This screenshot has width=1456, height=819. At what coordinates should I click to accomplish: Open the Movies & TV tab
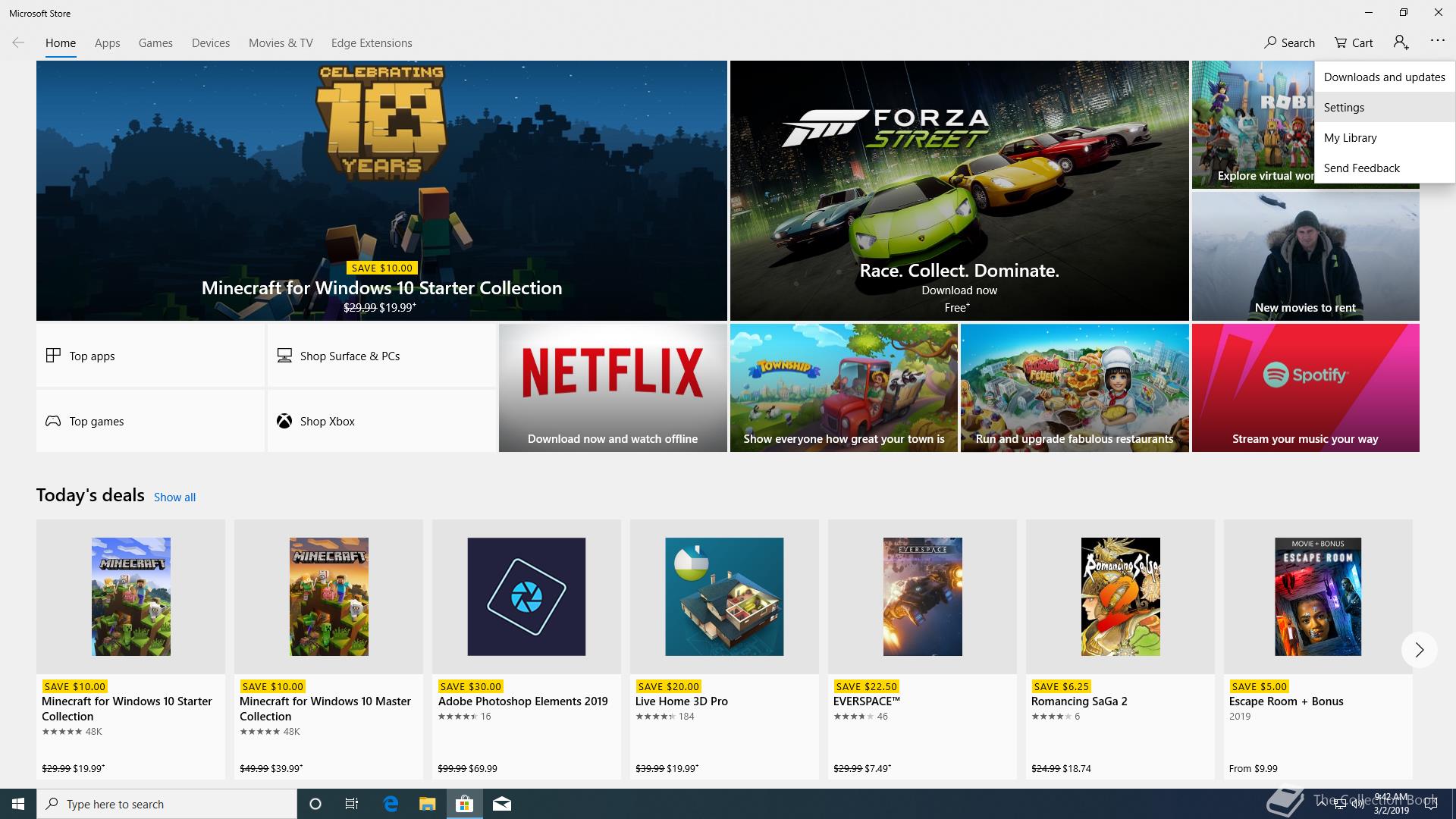coord(281,43)
